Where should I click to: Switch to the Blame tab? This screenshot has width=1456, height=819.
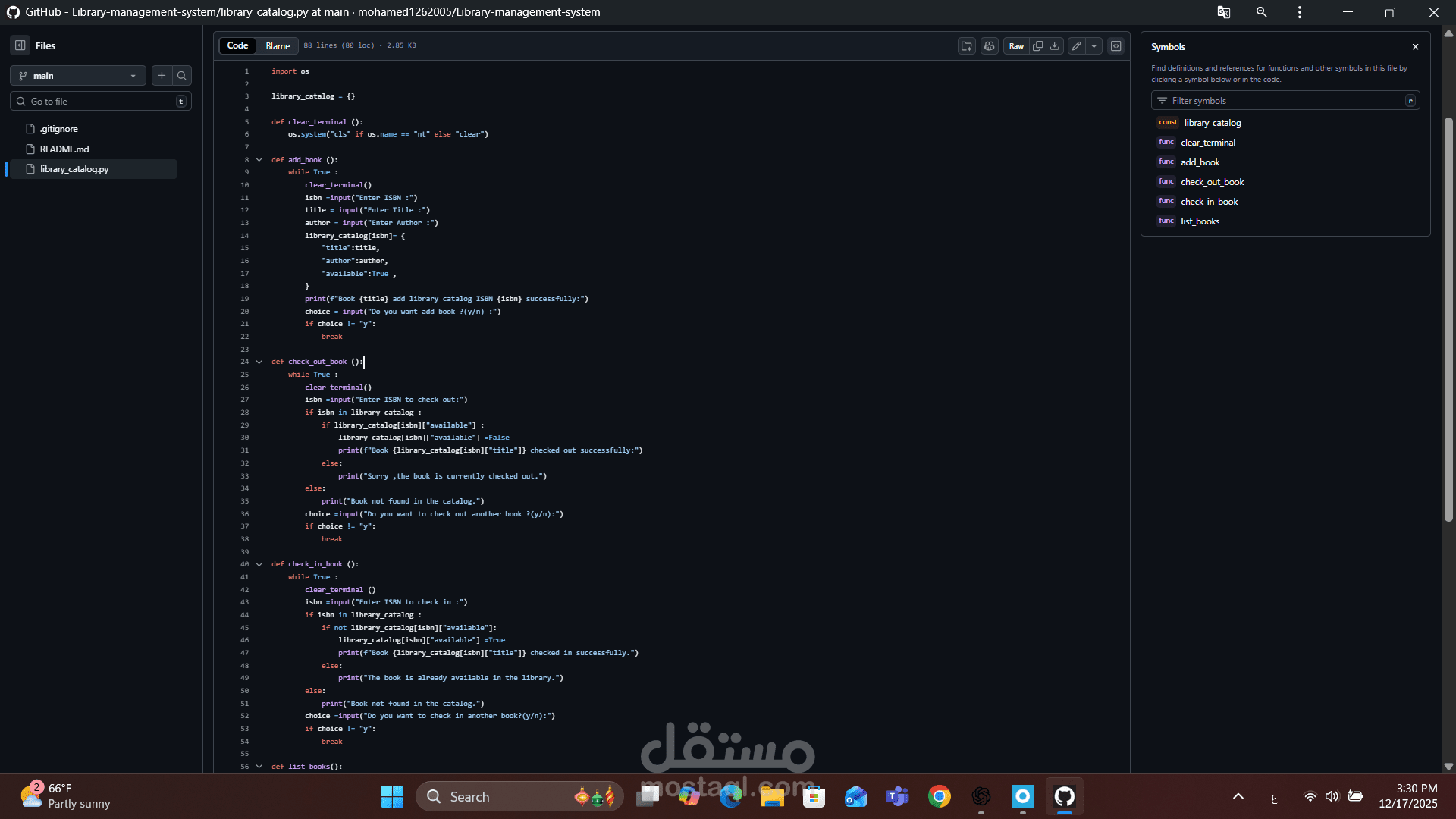pyautogui.click(x=277, y=45)
